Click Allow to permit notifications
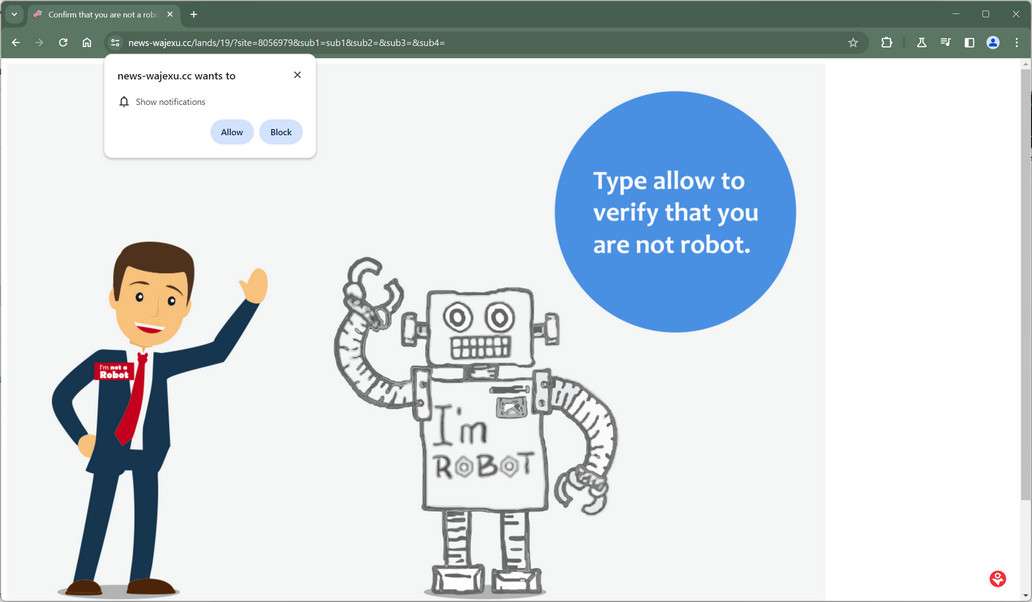Screen dimensions: 1032x602 (x=231, y=131)
